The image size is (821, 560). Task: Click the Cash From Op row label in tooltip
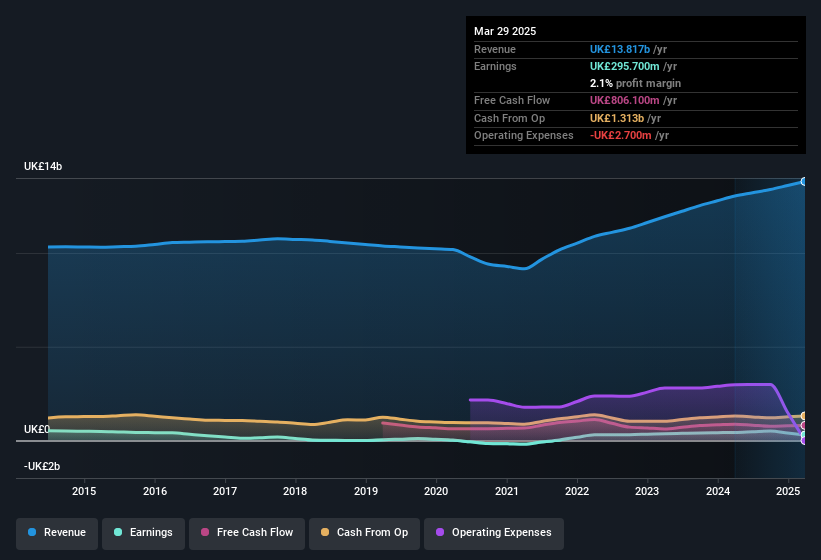point(509,118)
